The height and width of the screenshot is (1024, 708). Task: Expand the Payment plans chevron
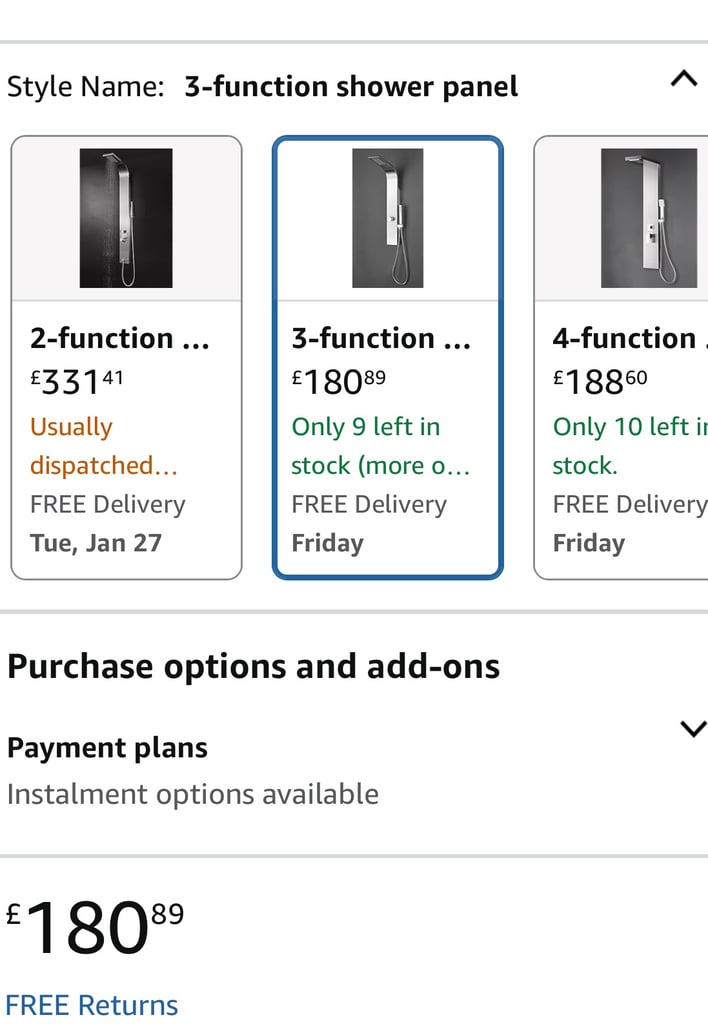[693, 729]
